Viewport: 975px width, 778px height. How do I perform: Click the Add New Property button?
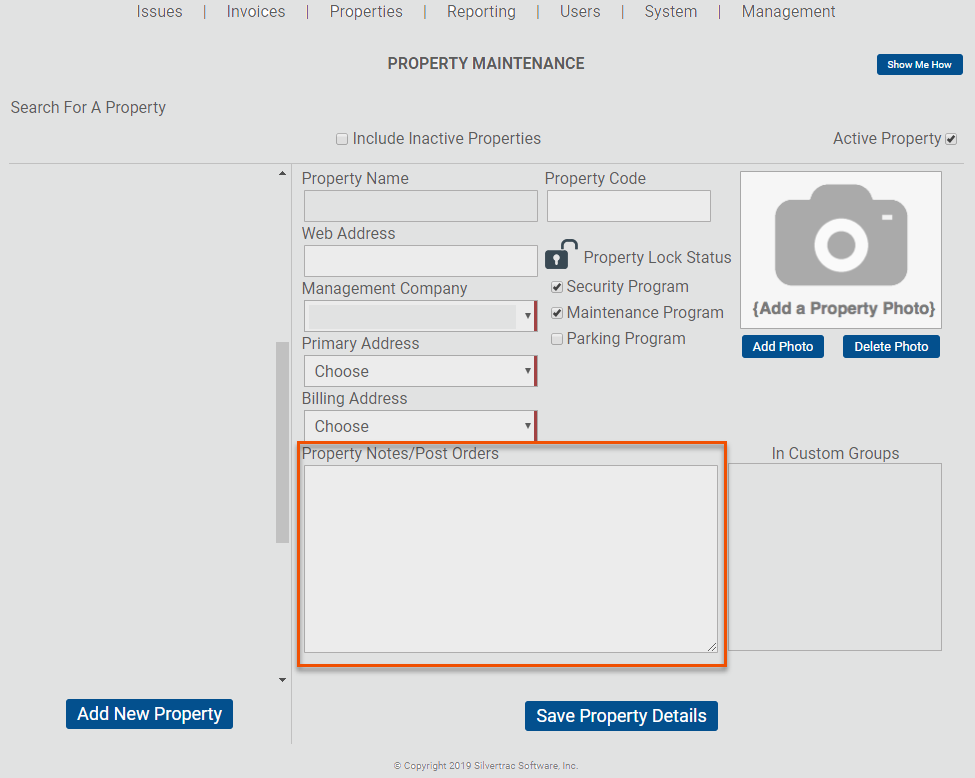pyautogui.click(x=149, y=714)
